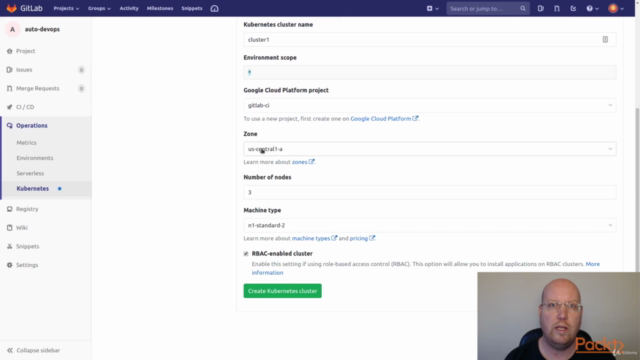Open the Zone dropdown showing us-central1-a
This screenshot has width=640, height=360.
pyautogui.click(x=430, y=149)
